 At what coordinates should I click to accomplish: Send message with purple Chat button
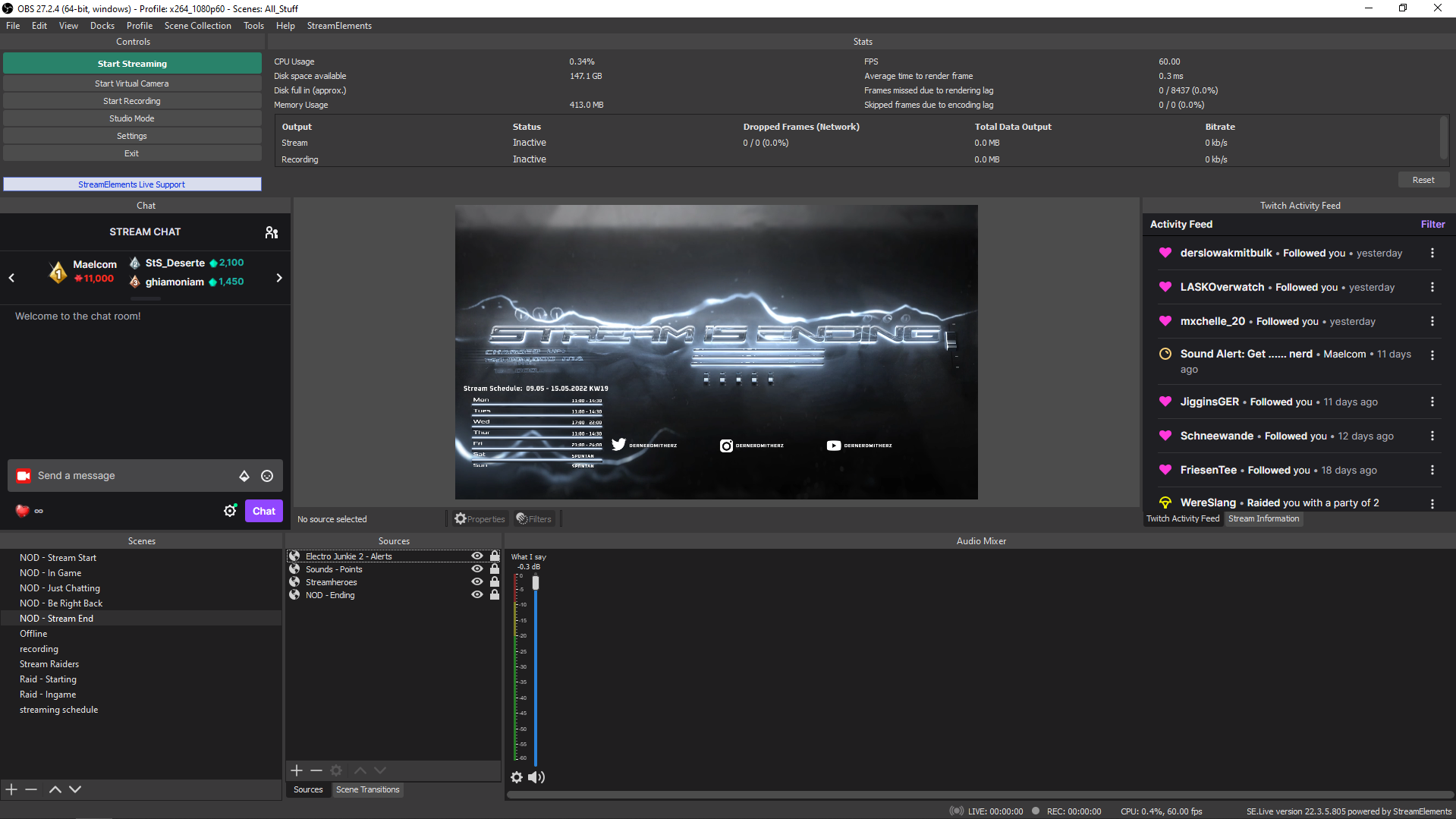pos(264,511)
